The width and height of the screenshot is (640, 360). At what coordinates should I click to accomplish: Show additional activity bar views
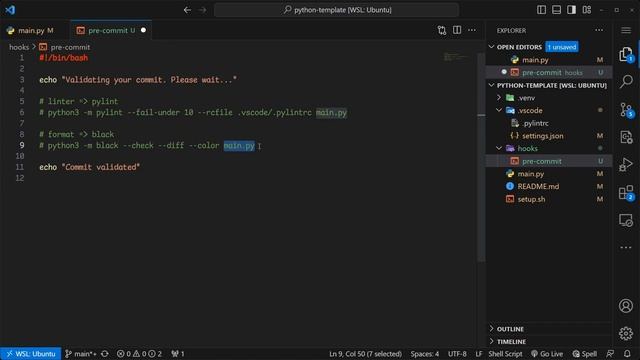[x=626, y=247]
